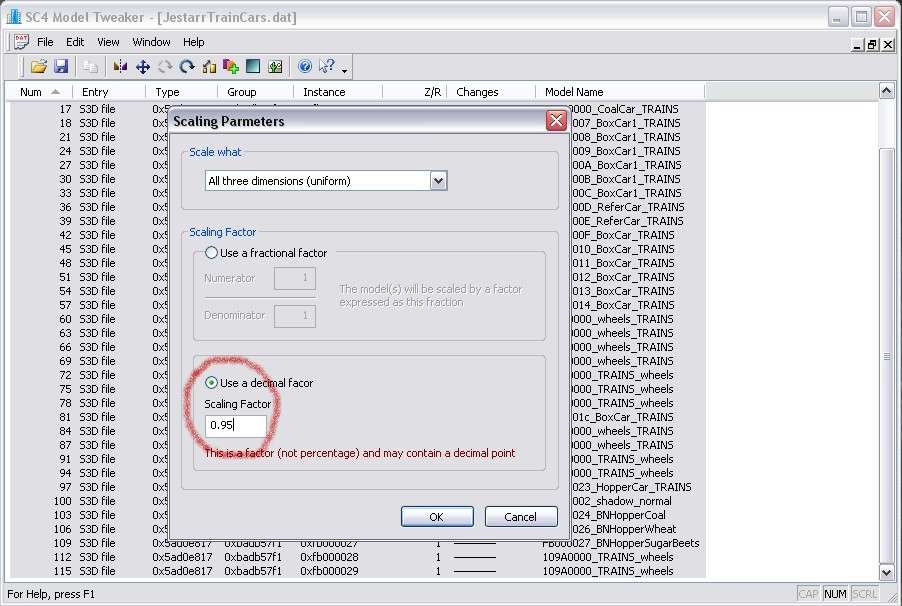Click the Open file folder icon

click(x=39, y=67)
